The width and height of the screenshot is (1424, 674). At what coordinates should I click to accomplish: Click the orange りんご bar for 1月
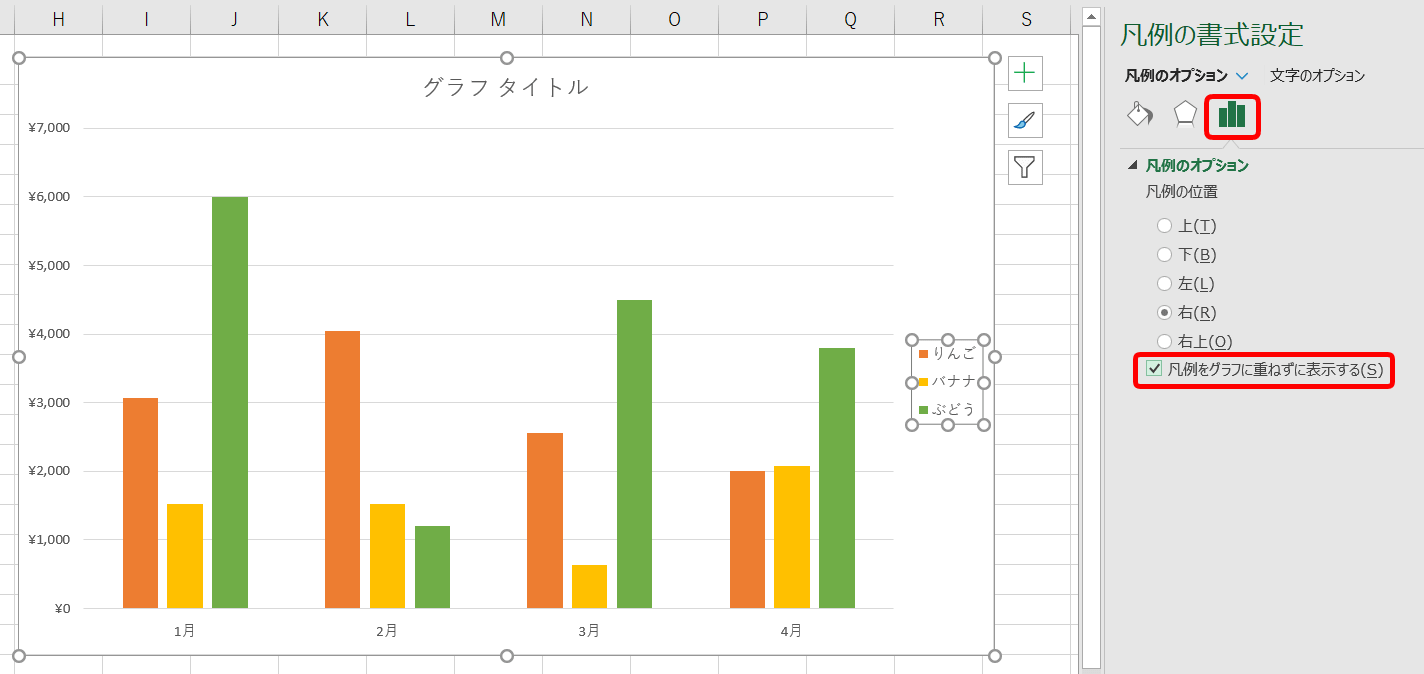[x=140, y=503]
